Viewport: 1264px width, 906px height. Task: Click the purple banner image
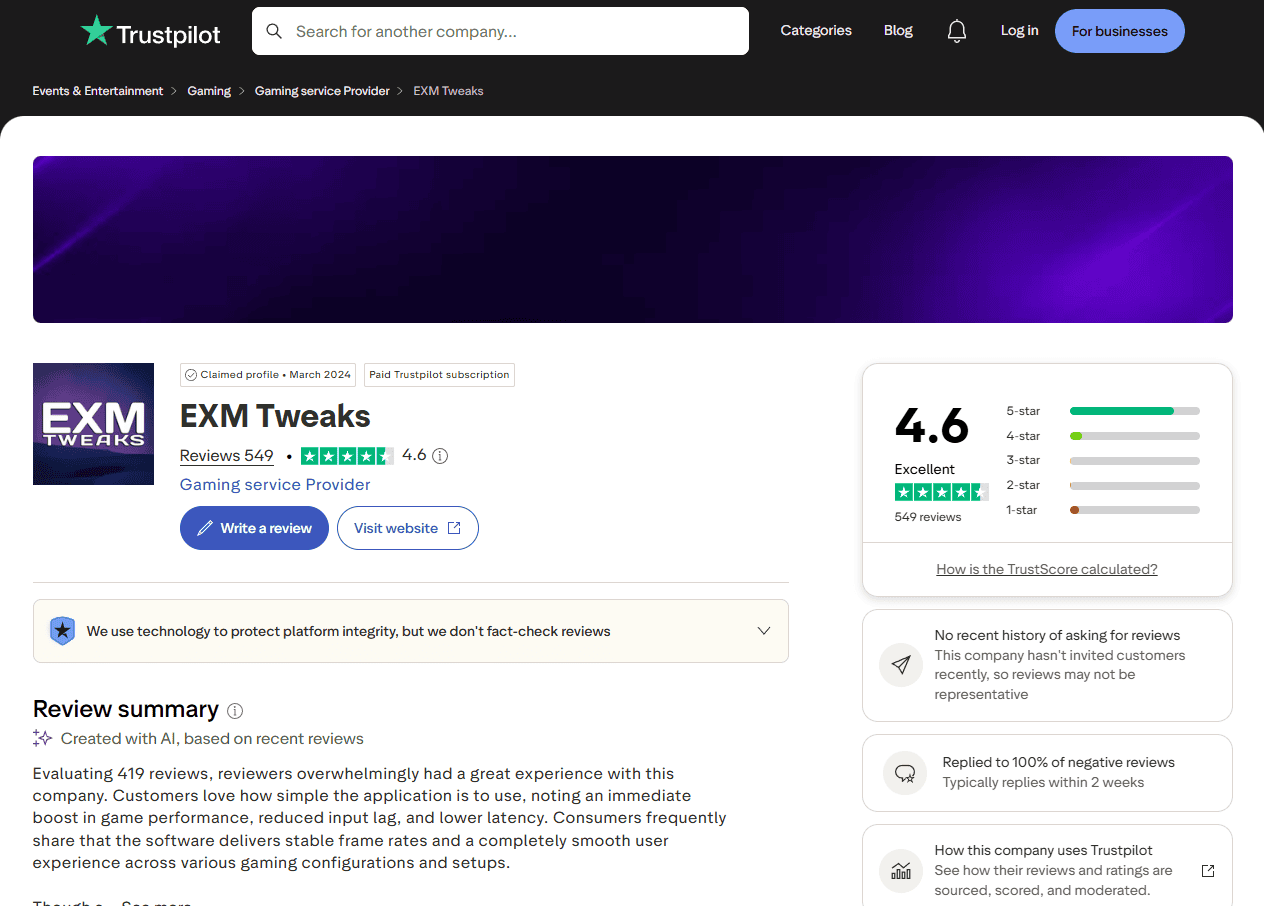coord(633,239)
